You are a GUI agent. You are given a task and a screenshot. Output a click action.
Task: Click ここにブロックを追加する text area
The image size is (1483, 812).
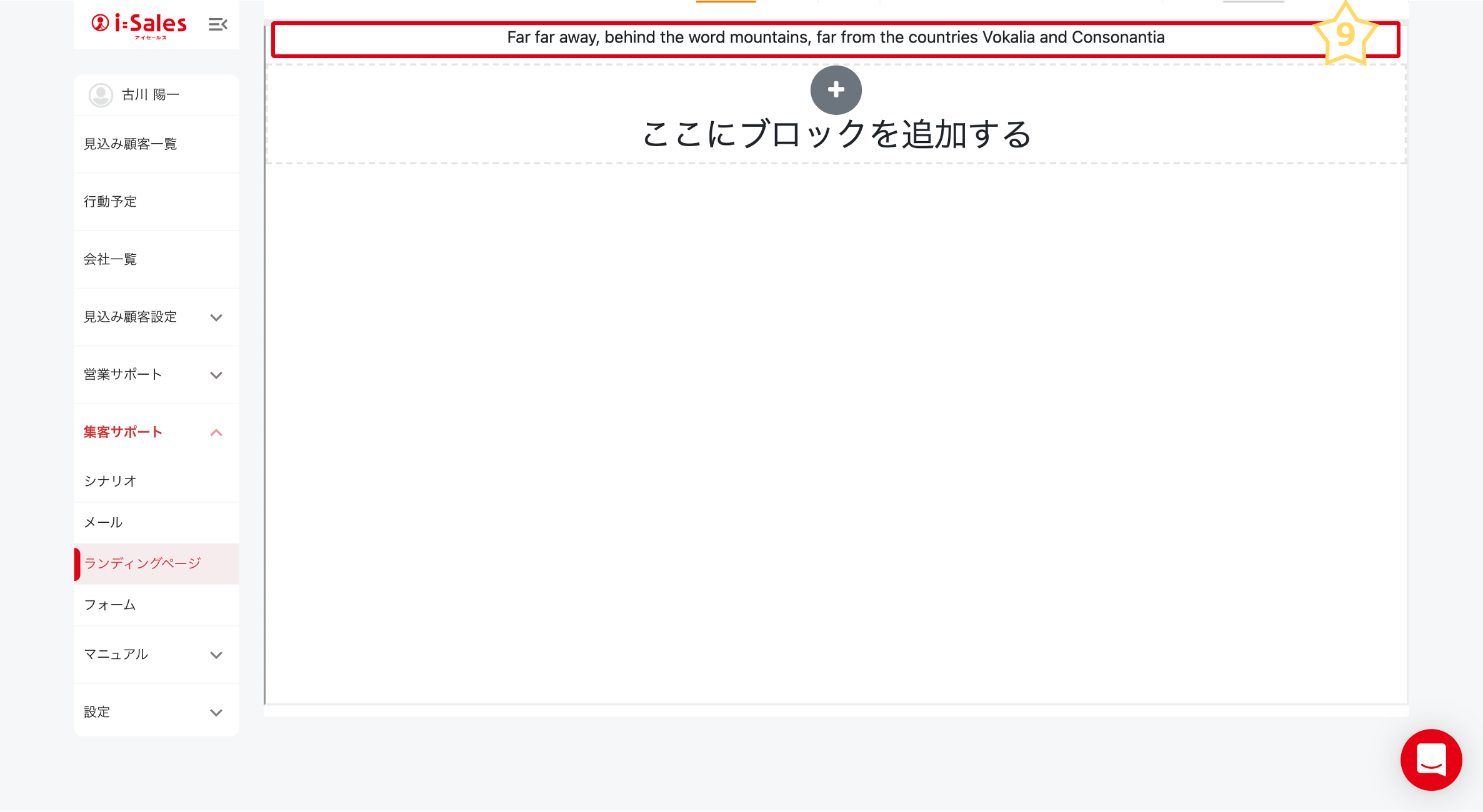[x=836, y=134]
